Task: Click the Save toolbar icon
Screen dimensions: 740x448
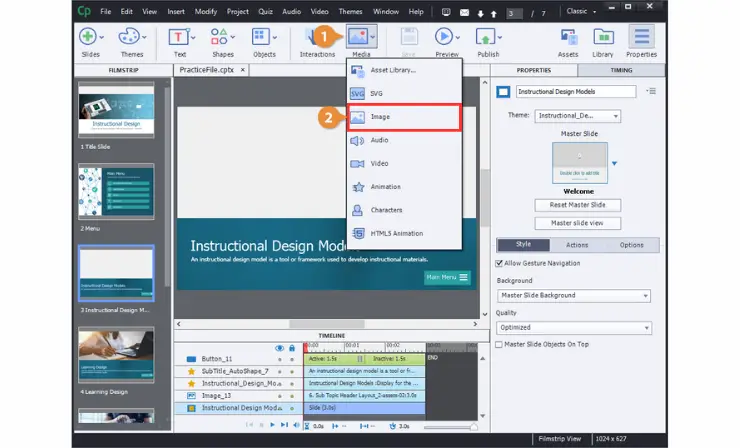Action: [x=409, y=37]
